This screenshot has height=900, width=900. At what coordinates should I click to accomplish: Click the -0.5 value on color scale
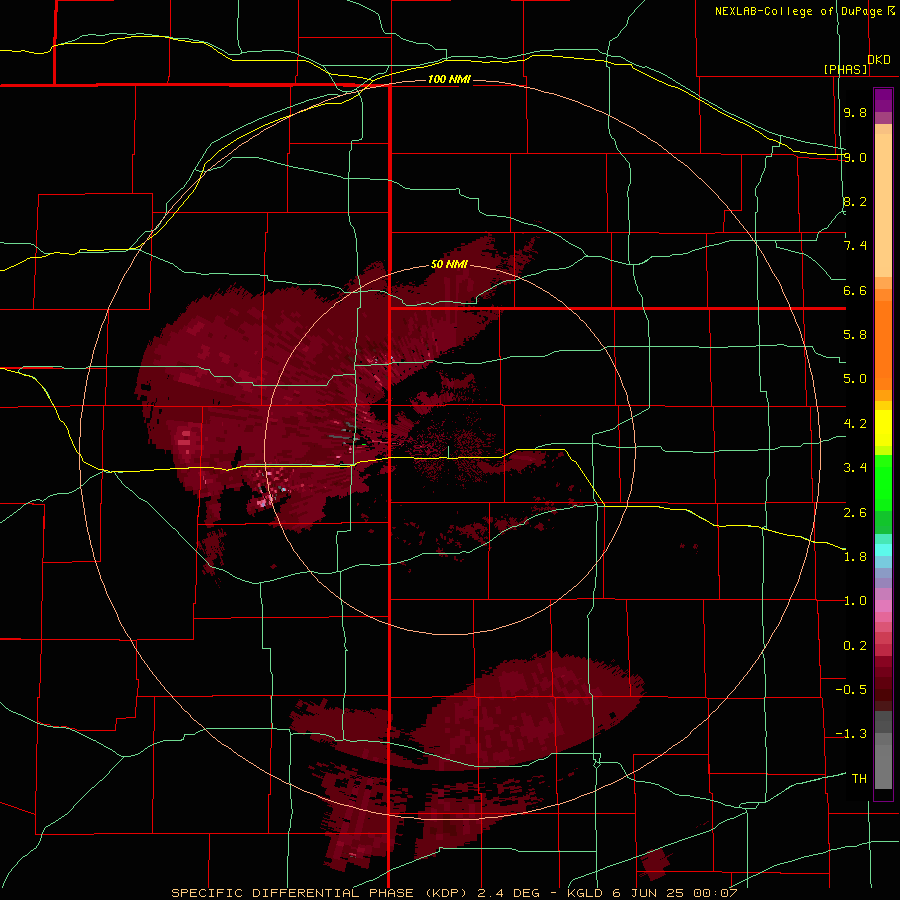coord(851,690)
